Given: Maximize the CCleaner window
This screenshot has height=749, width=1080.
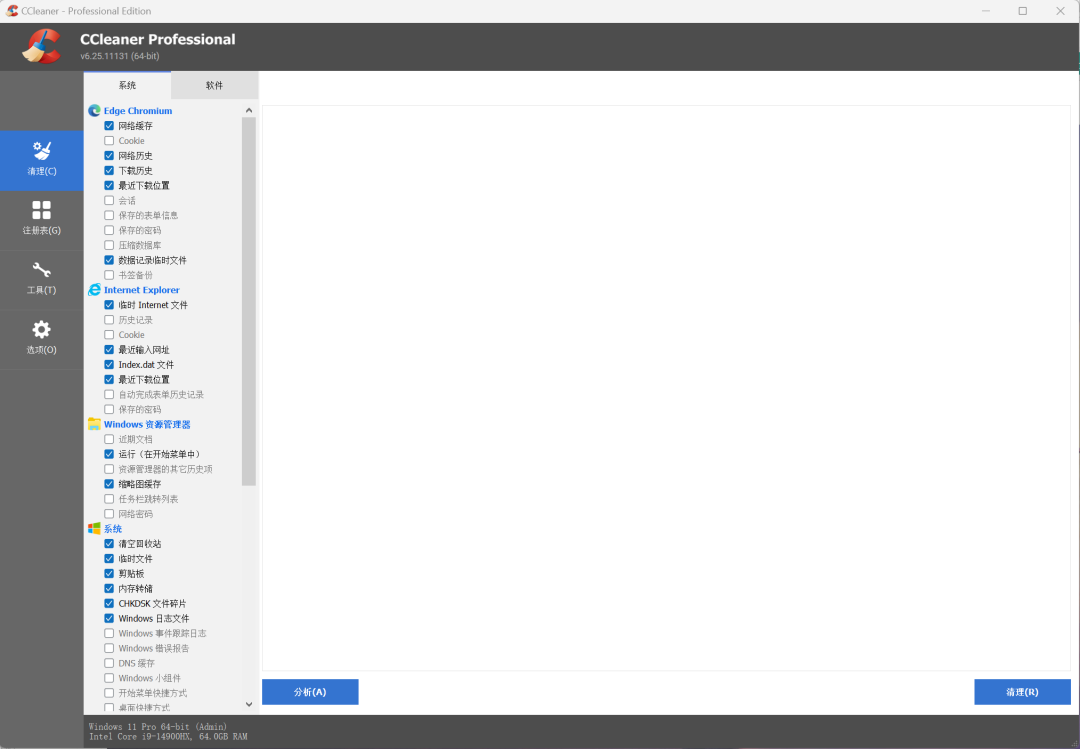Looking at the screenshot, I should pyautogui.click(x=1023, y=11).
